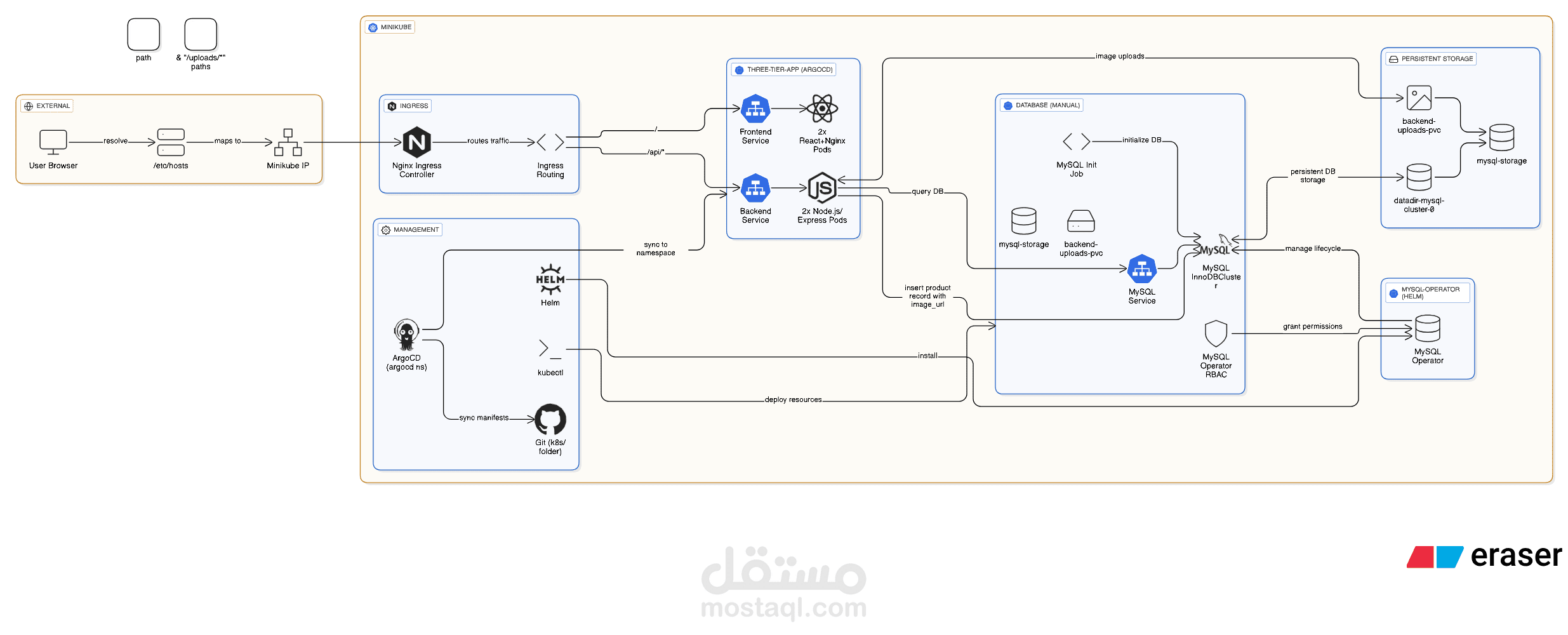Click the datadir-mysql-cluster-0 database icon
Screen dimensions: 1568x635
1419,177
